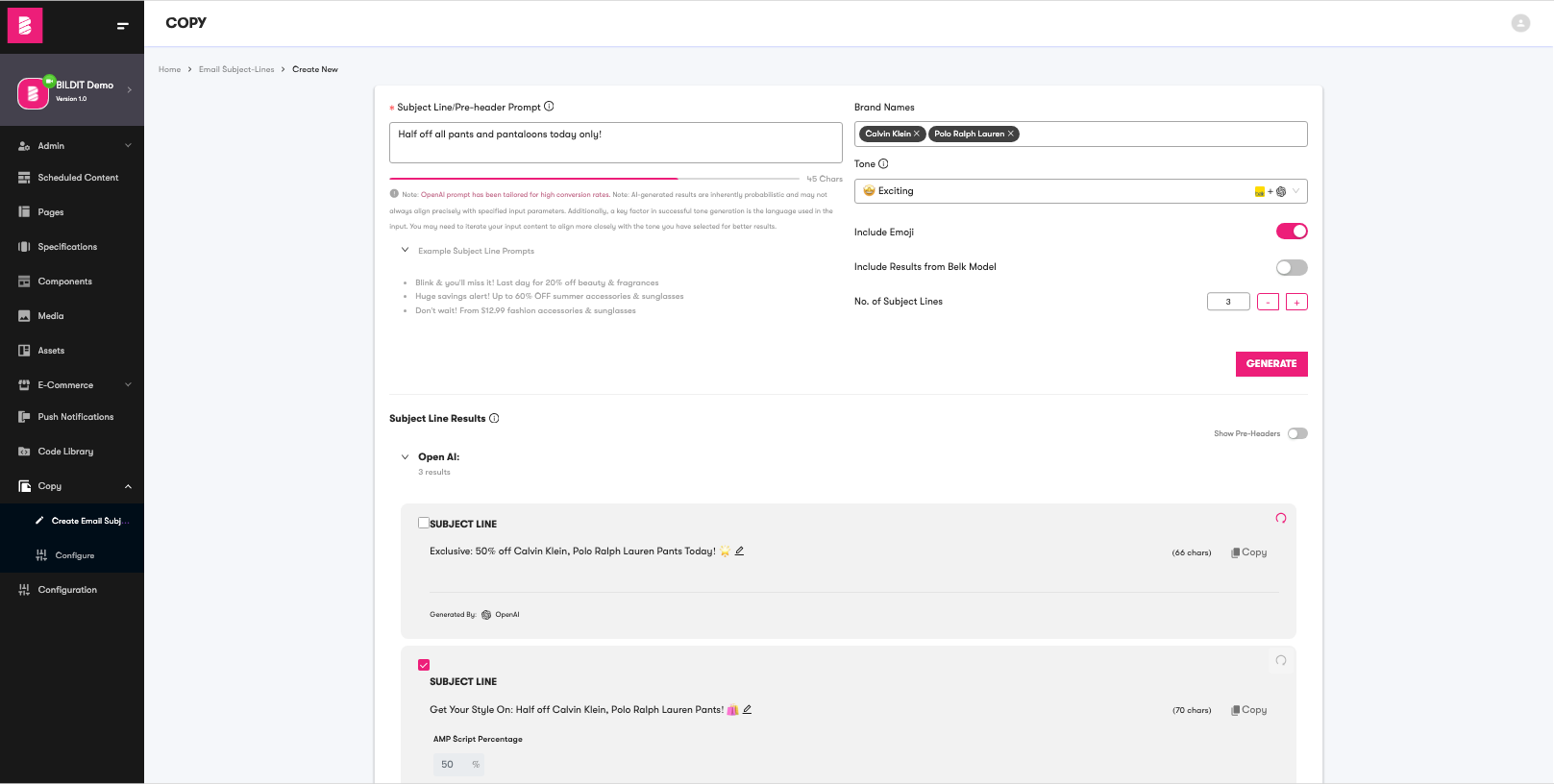Collapse the Open AI results section
The image size is (1554, 784).
[405, 457]
